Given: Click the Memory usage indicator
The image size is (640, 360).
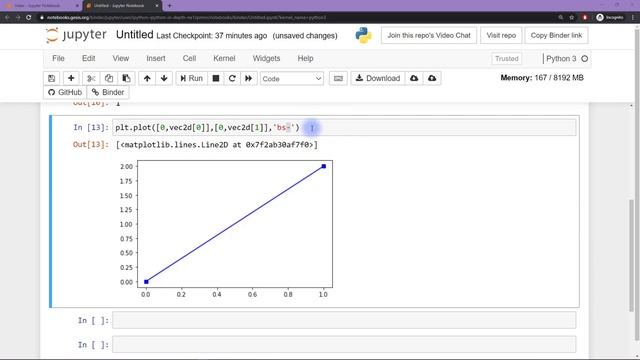Looking at the screenshot, I should click(542, 78).
